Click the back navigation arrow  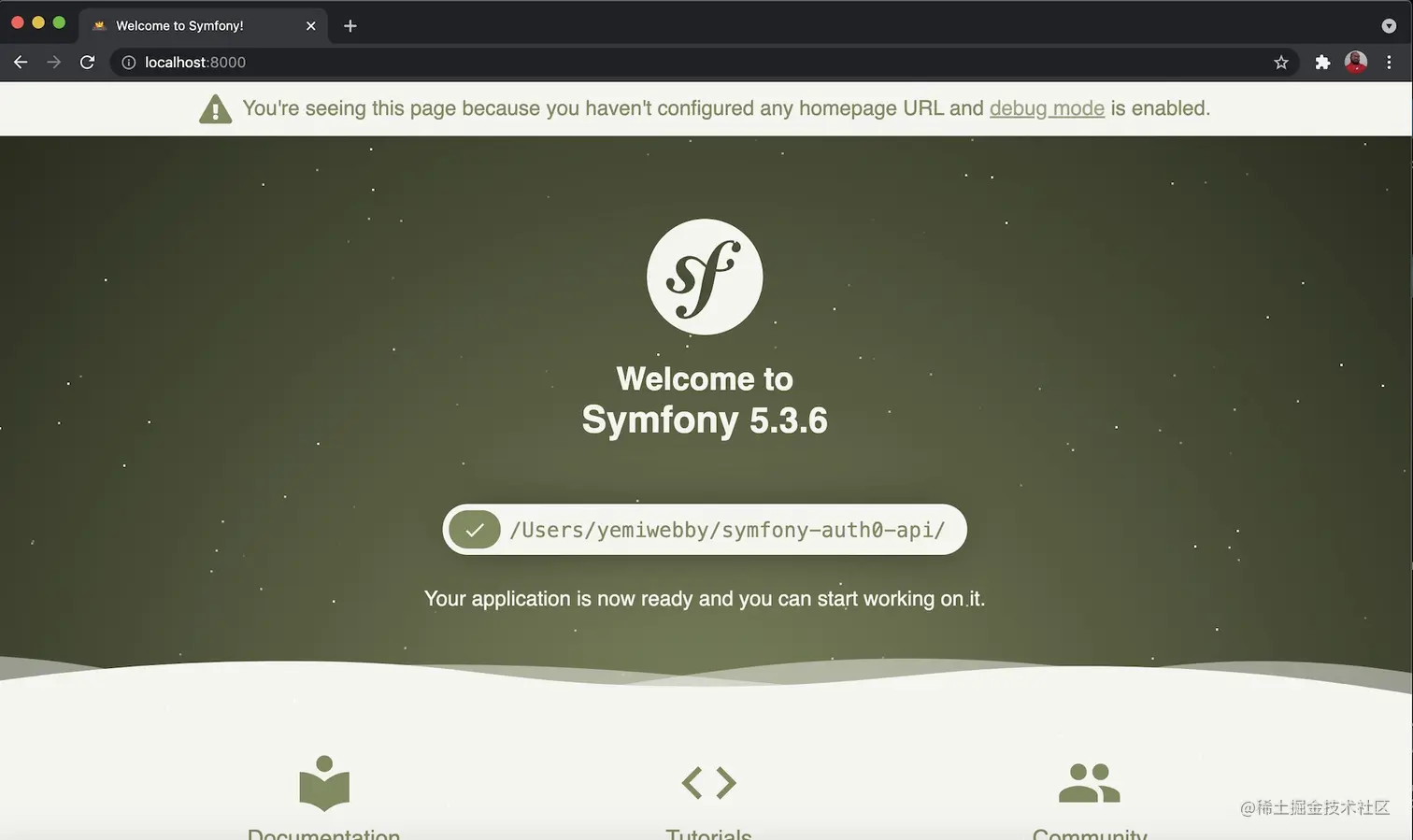point(21,62)
